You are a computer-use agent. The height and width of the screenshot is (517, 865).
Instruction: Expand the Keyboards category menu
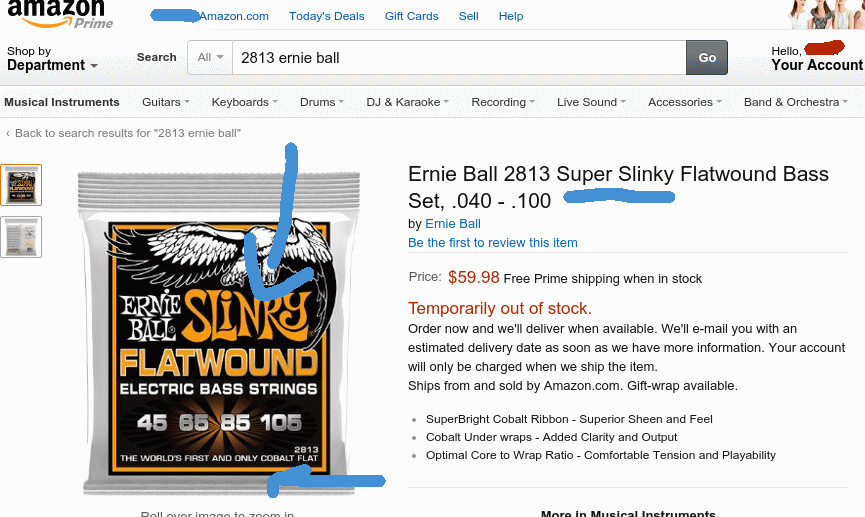pos(244,102)
